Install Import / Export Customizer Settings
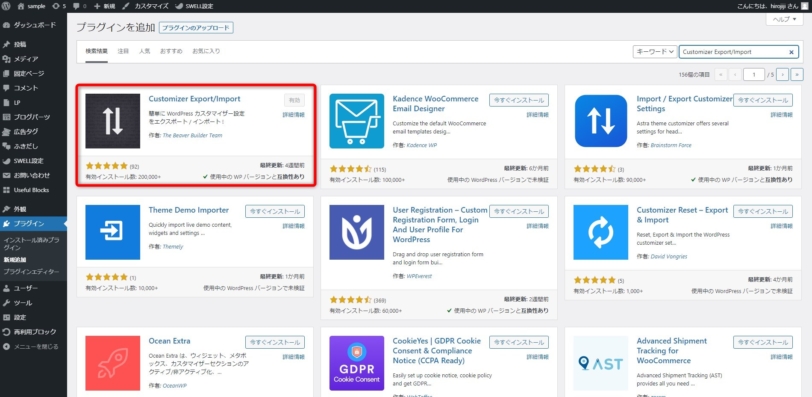812x397 pixels. pyautogui.click(x=763, y=100)
